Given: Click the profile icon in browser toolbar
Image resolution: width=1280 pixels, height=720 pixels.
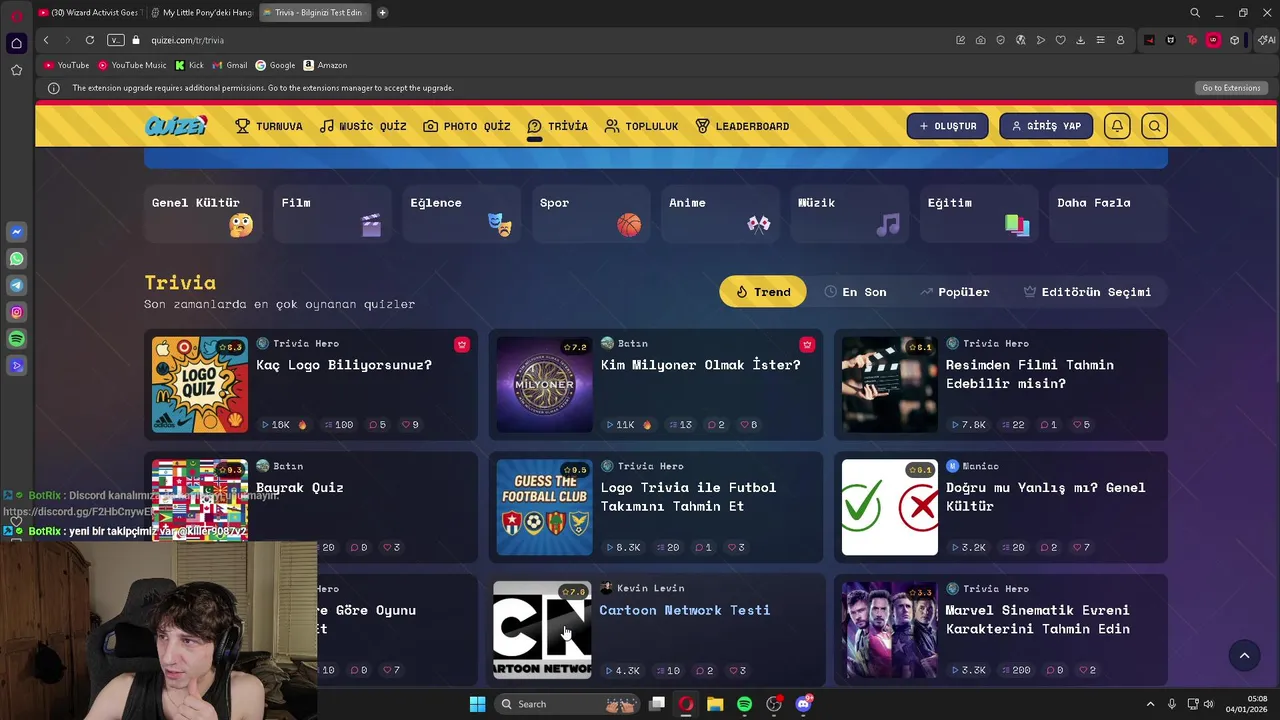Looking at the screenshot, I should pos(1120,40).
